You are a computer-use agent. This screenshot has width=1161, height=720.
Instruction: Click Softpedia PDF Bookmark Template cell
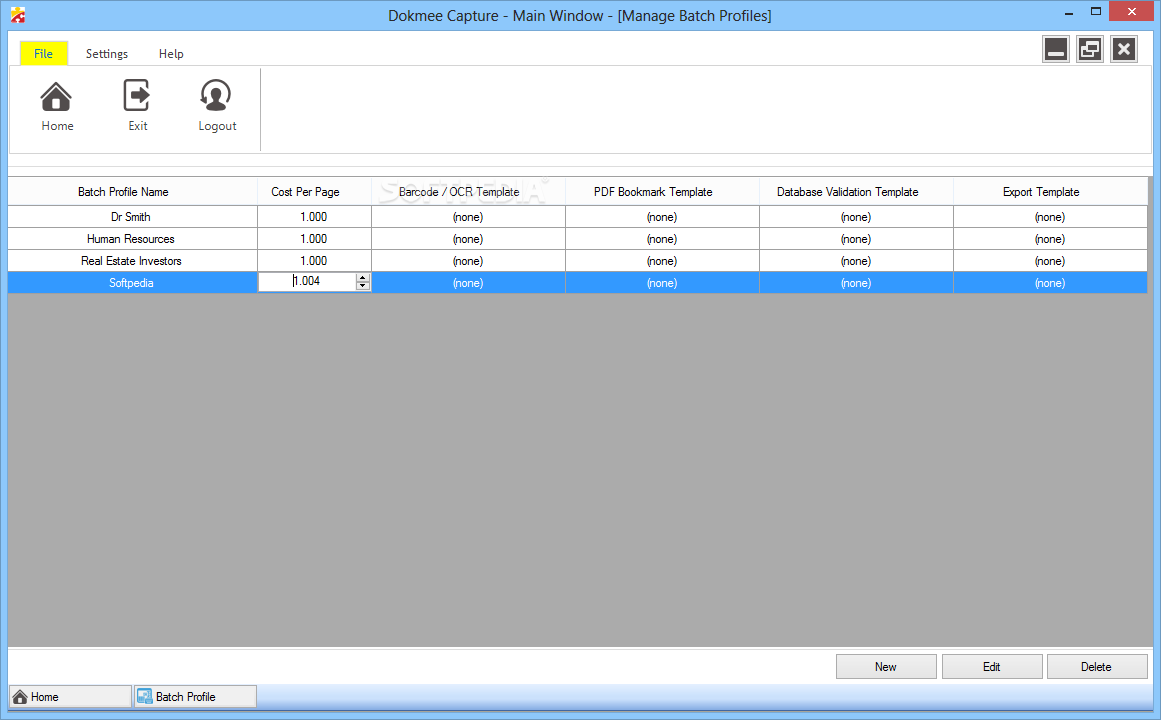[x=663, y=283]
